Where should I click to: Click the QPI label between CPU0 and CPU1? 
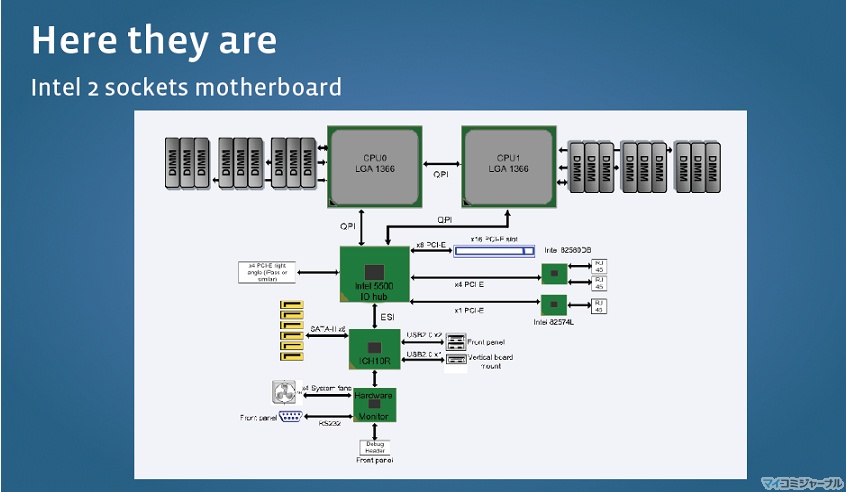[441, 175]
